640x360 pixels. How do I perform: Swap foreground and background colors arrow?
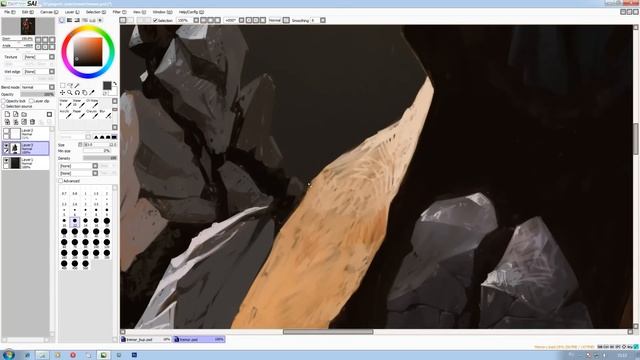(x=115, y=84)
